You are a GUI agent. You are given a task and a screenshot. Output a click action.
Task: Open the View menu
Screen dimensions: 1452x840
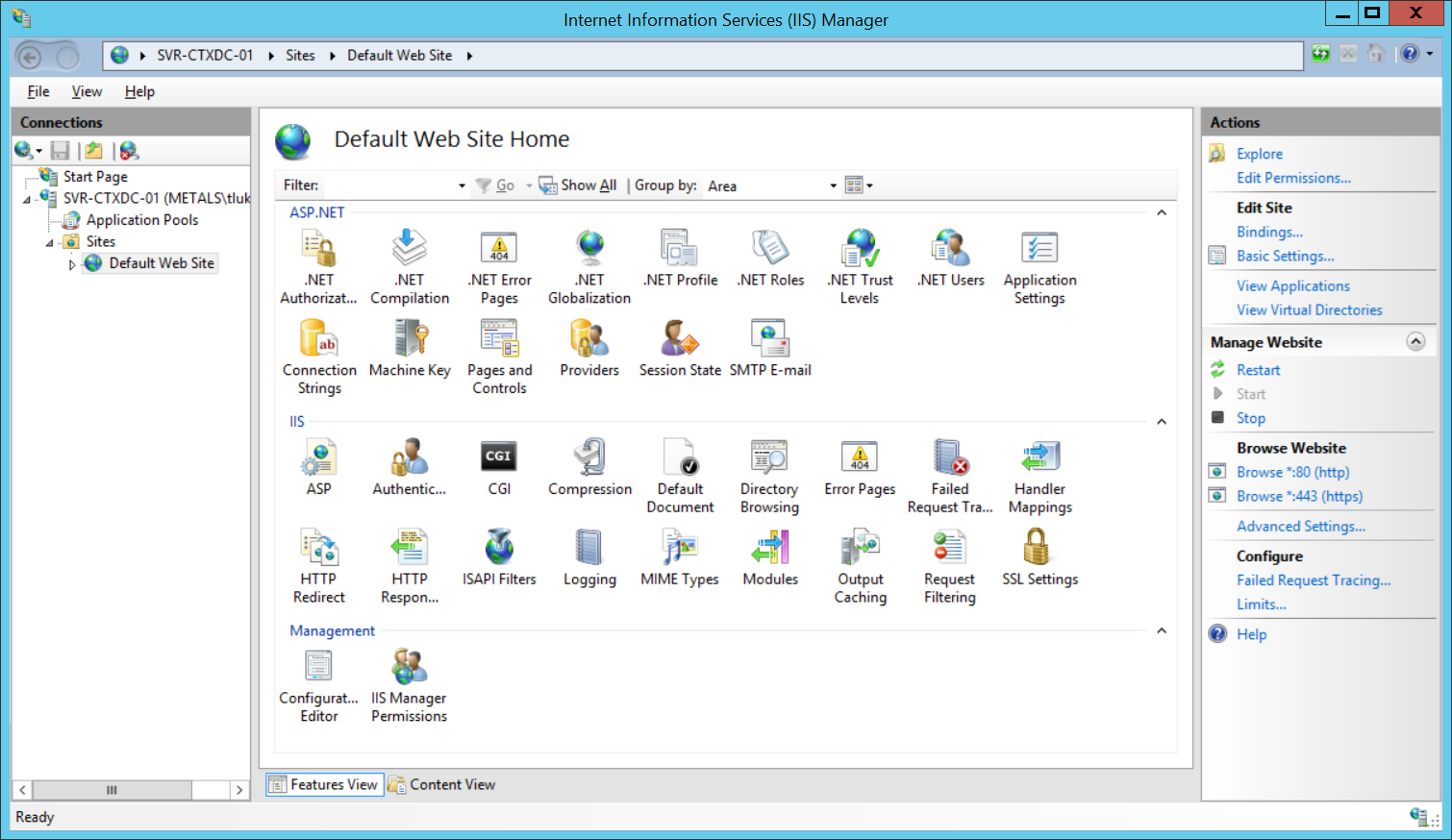87,91
